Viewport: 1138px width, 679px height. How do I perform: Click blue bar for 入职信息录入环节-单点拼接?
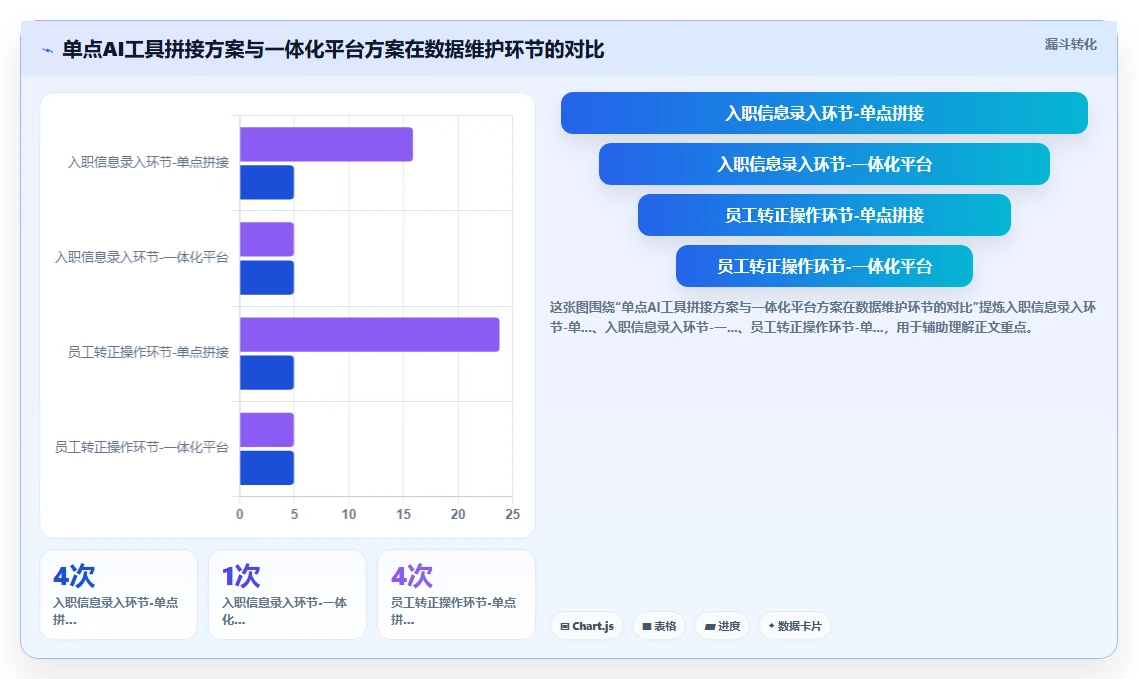point(267,182)
